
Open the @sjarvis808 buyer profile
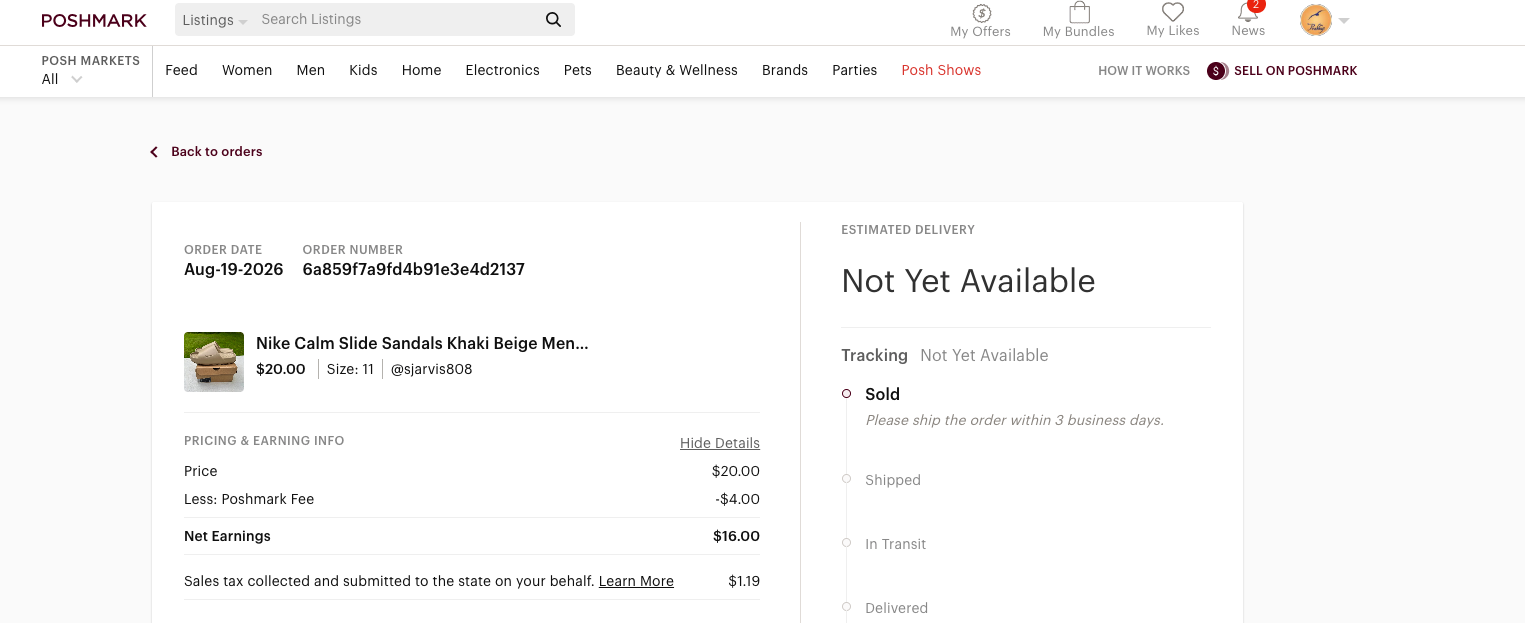point(431,369)
